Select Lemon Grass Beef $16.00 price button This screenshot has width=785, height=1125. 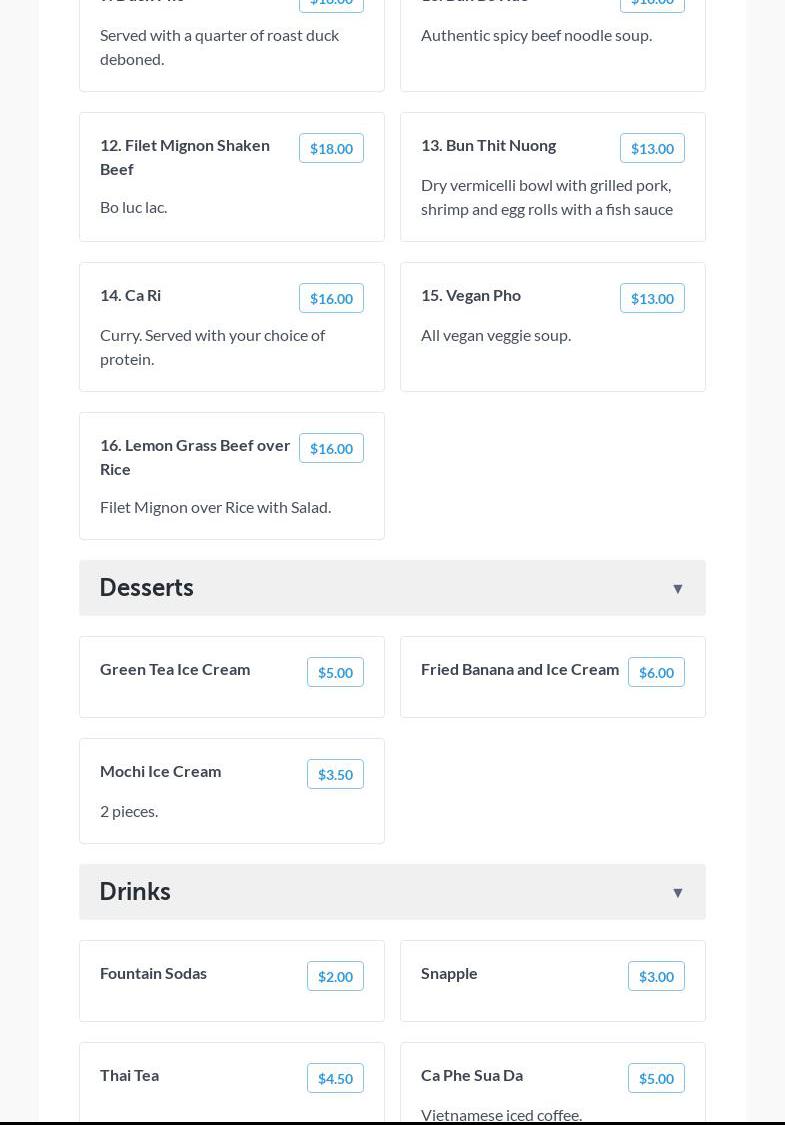331,448
